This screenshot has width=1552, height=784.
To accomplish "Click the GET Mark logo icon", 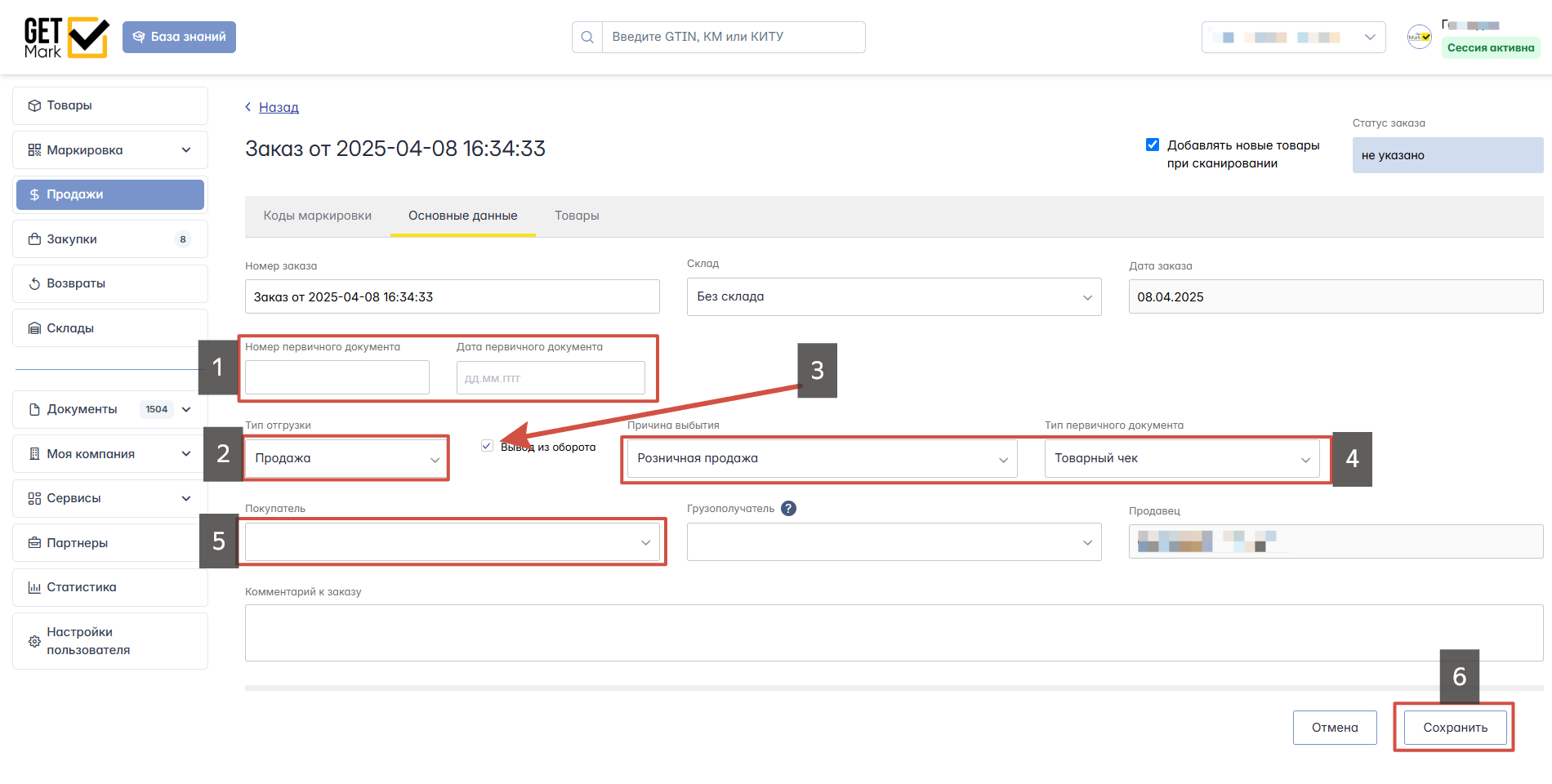I will point(66,38).
